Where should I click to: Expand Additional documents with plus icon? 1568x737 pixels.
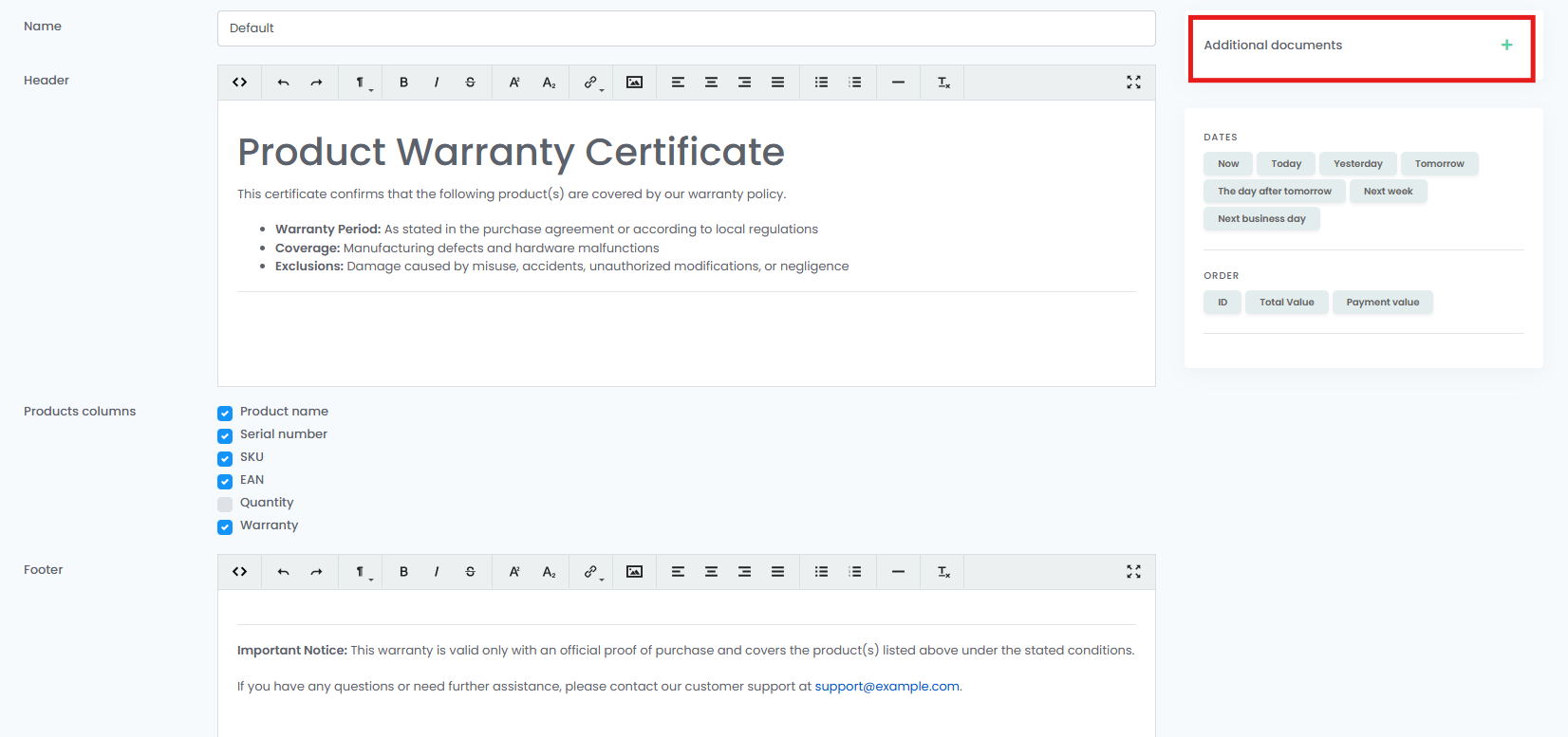1506,45
